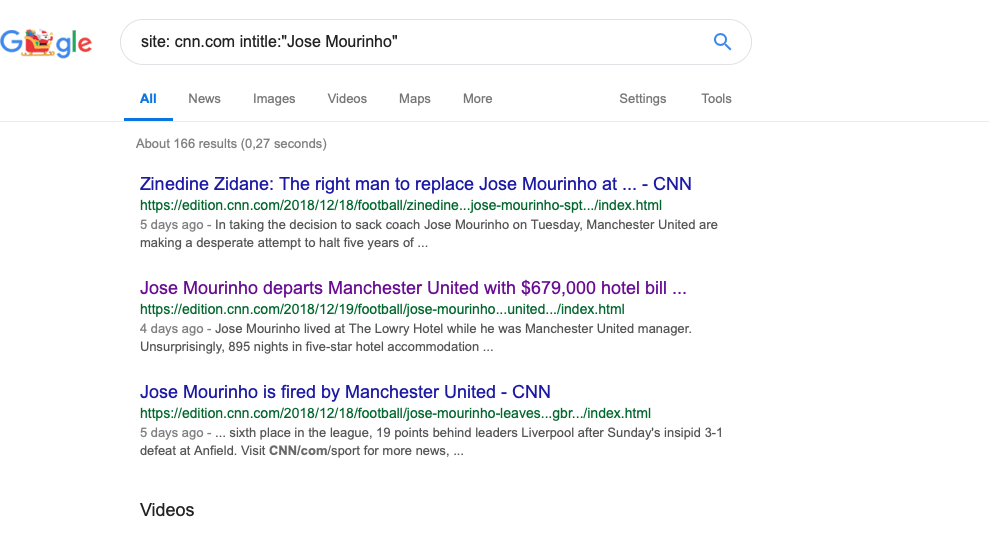The height and width of the screenshot is (533, 989).
Task: Open the Videos search tab
Action: (347, 99)
